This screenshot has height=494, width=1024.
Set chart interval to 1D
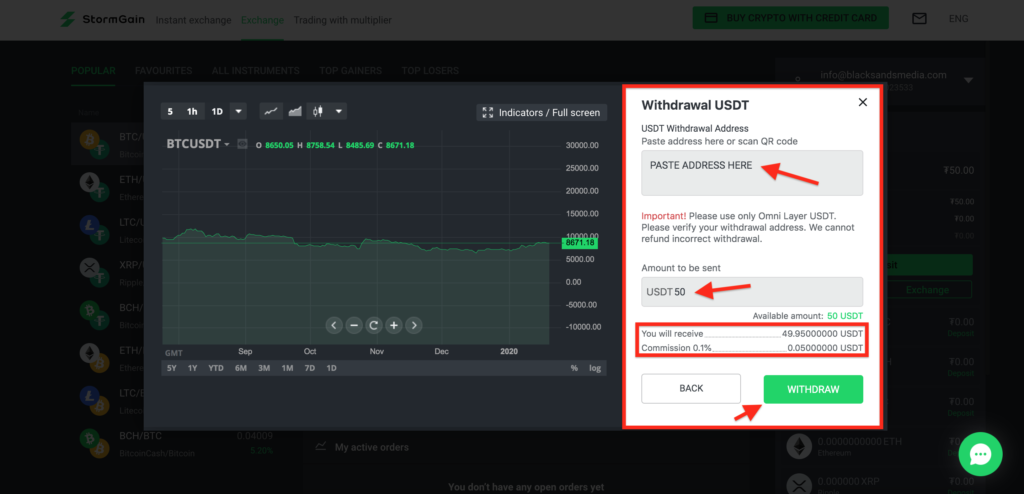[217, 112]
